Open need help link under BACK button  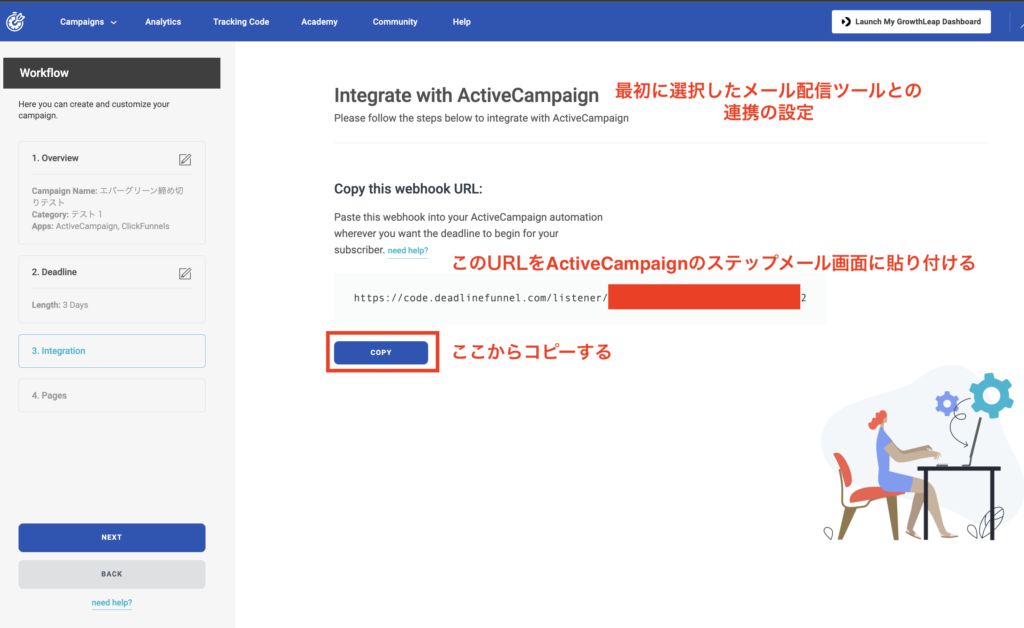112,603
